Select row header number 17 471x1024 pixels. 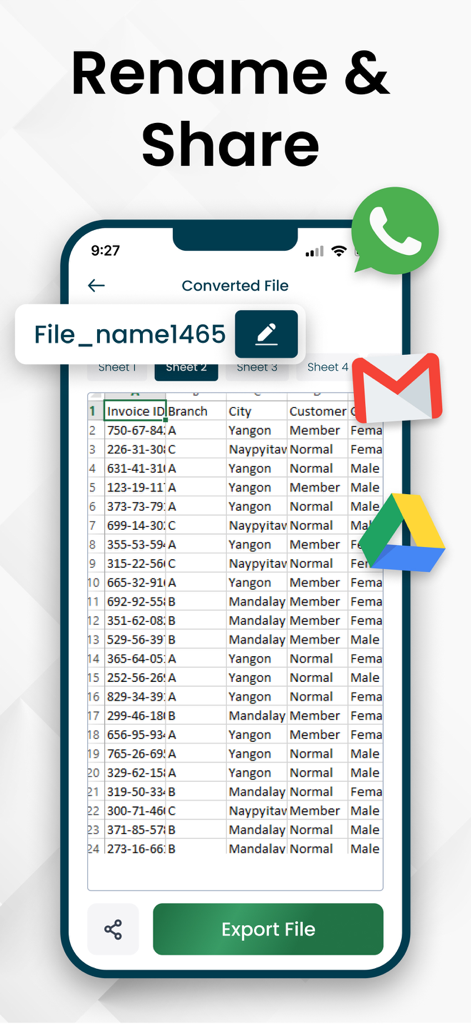[x=95, y=716]
